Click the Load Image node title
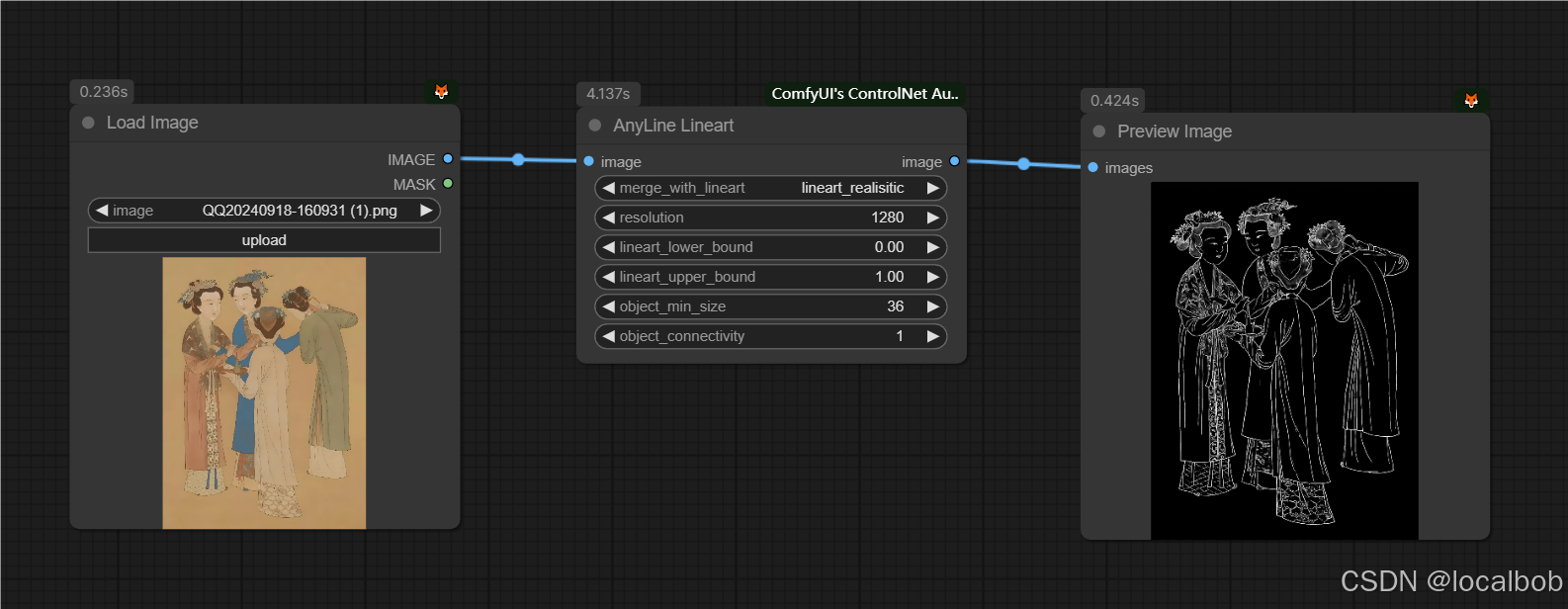 pos(152,123)
